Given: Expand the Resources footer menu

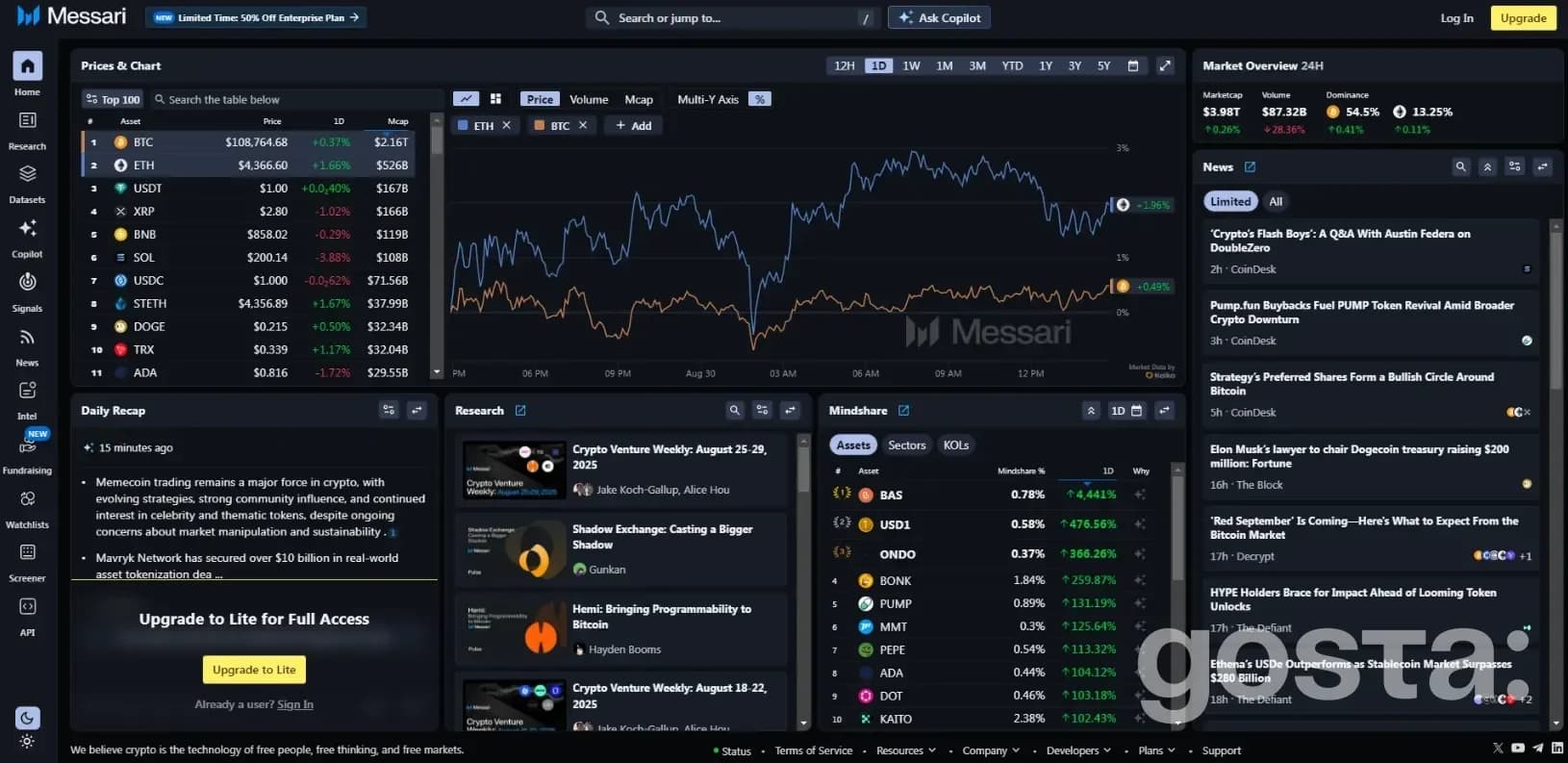Looking at the screenshot, I should pyautogui.click(x=906, y=750).
